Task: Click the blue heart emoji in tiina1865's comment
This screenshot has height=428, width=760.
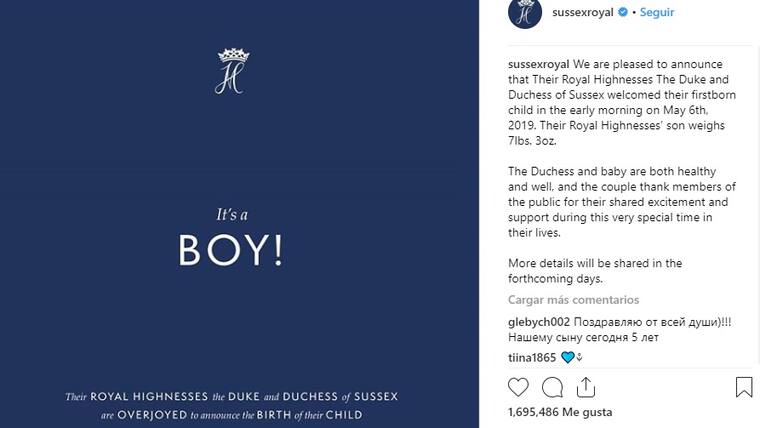Action: 567,357
